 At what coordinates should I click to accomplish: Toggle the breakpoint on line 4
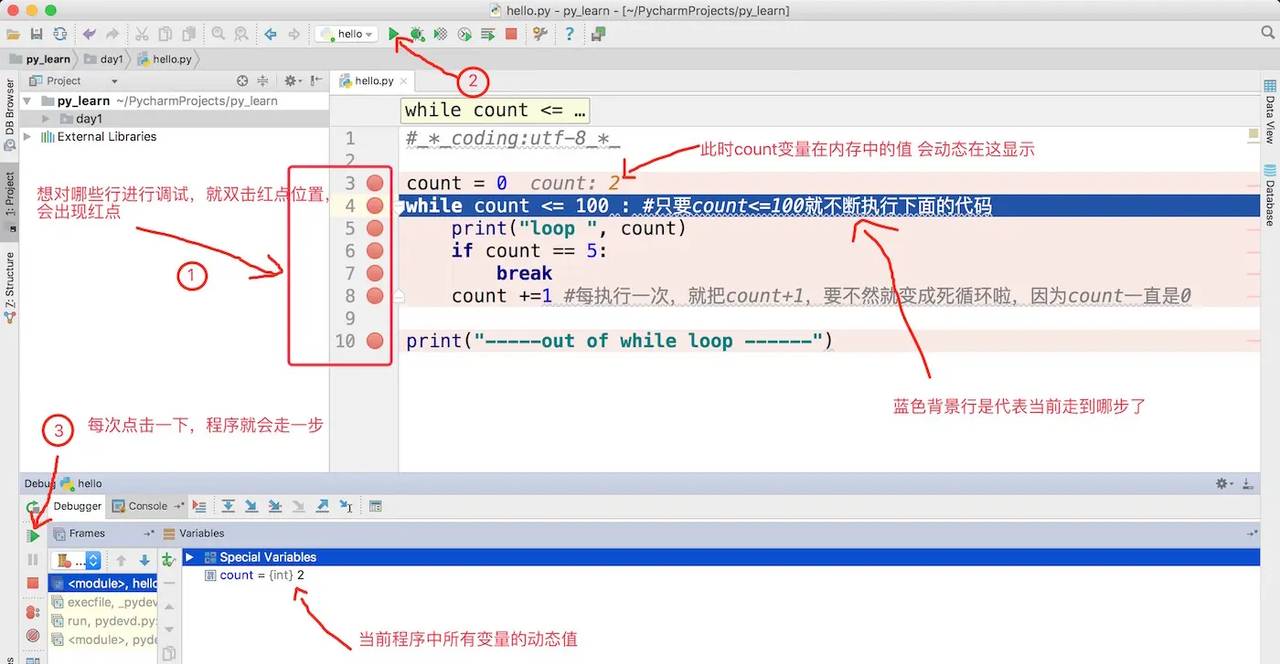click(x=374, y=205)
